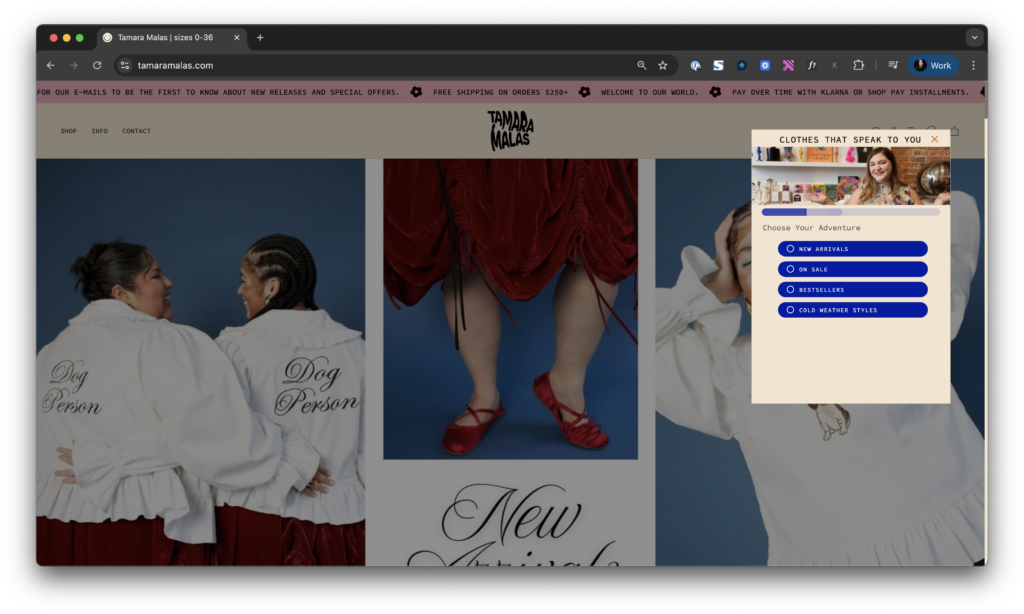The height and width of the screenshot is (614, 1024).
Task: Bookmark this page with the star icon
Action: pyautogui.click(x=662, y=65)
